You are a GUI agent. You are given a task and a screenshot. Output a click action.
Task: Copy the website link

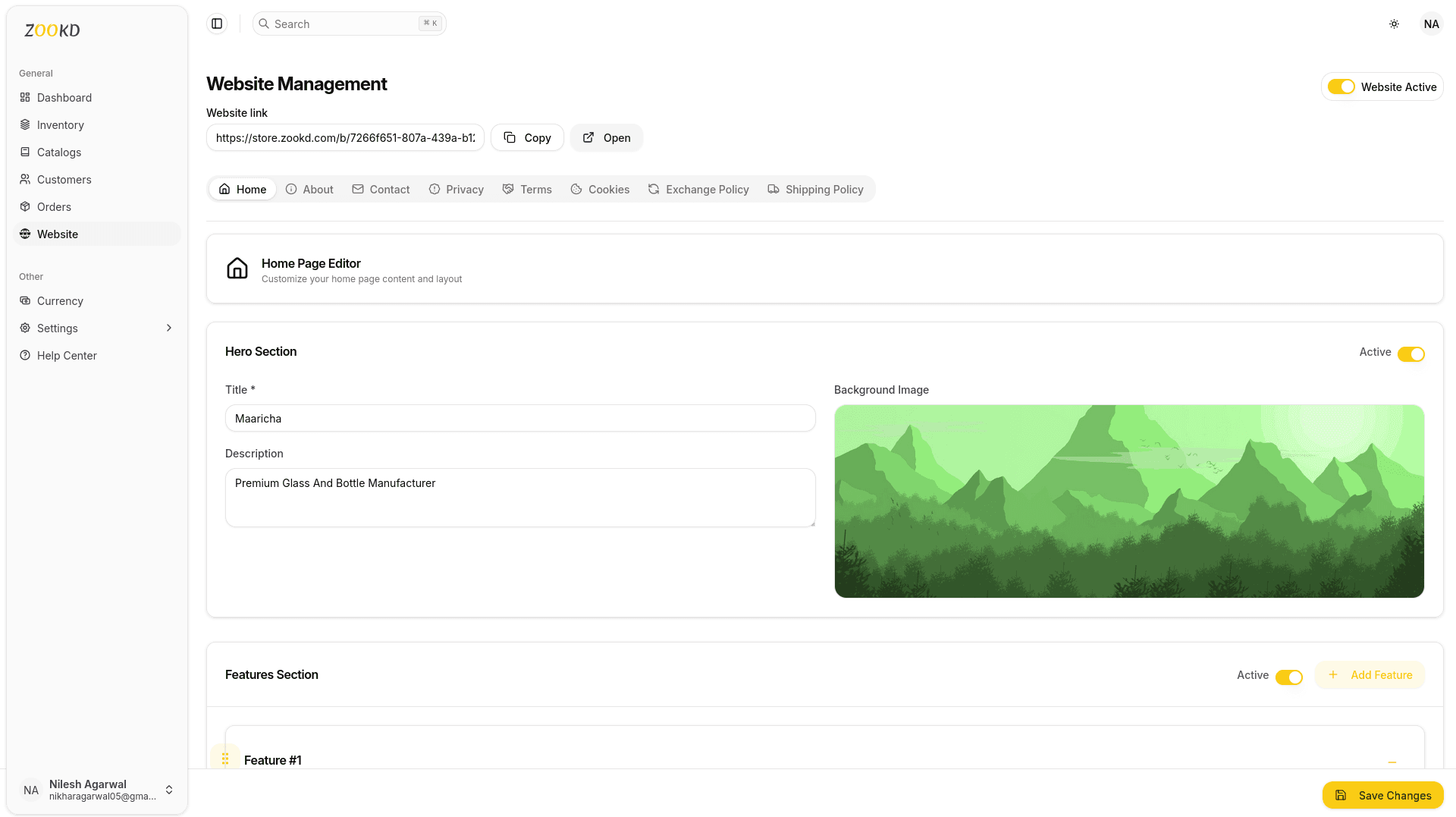pyautogui.click(x=527, y=137)
